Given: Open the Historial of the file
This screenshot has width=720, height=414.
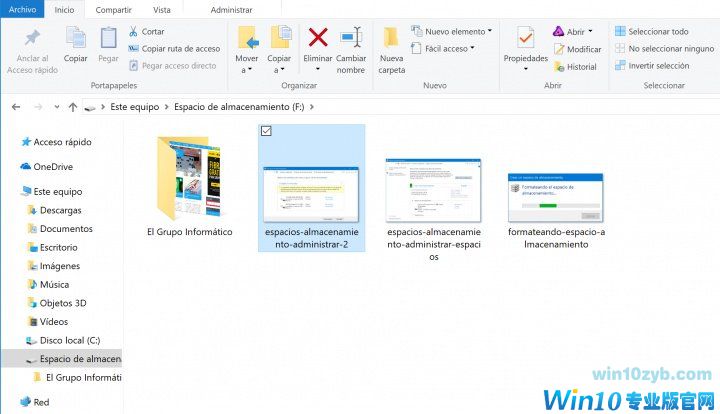Looking at the screenshot, I should 575,67.
